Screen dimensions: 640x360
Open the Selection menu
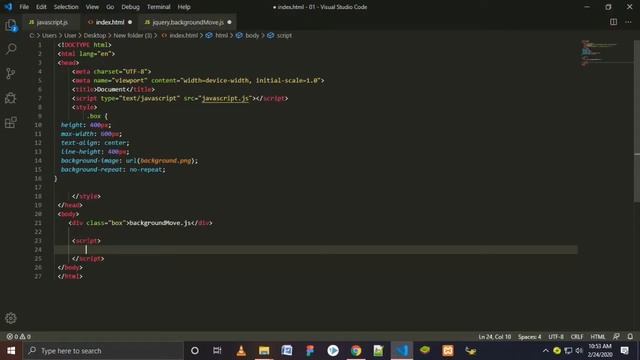coord(66,7)
